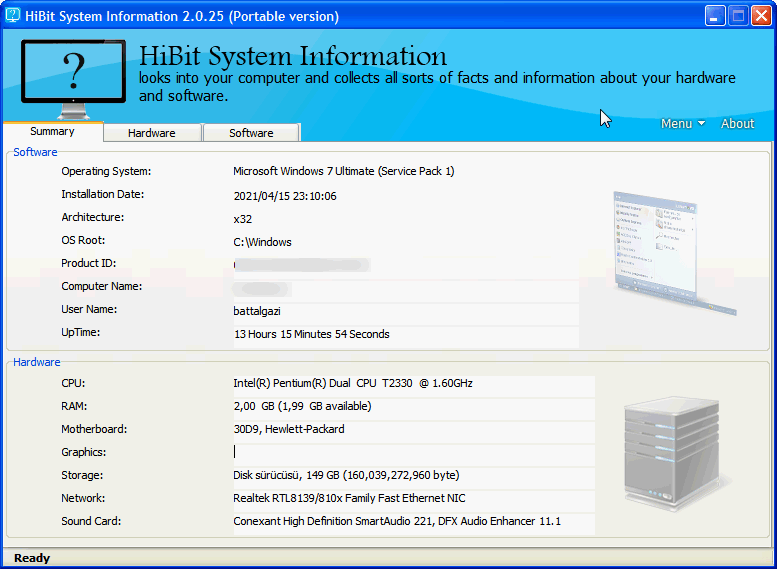Click the CPU: label
Image resolution: width=777 pixels, height=569 pixels.
click(73, 383)
